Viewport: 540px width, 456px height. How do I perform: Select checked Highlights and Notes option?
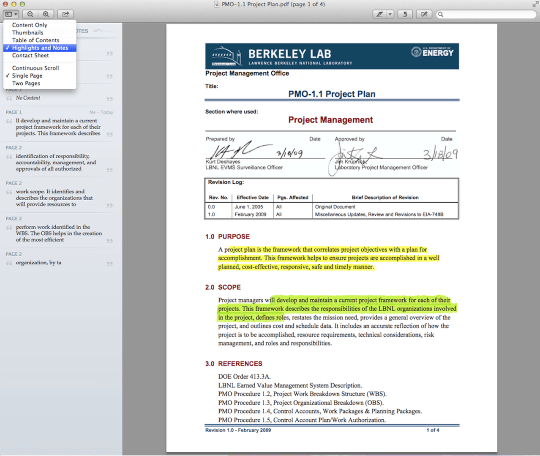[40, 48]
